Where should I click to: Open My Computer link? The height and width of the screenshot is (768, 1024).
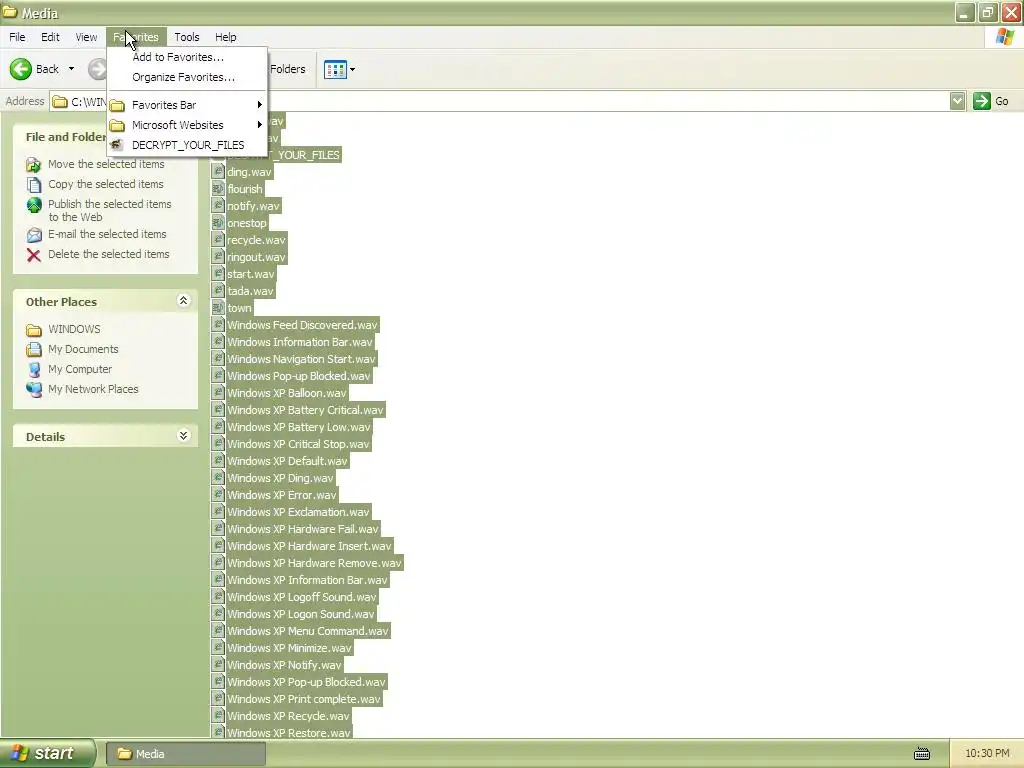pos(80,369)
